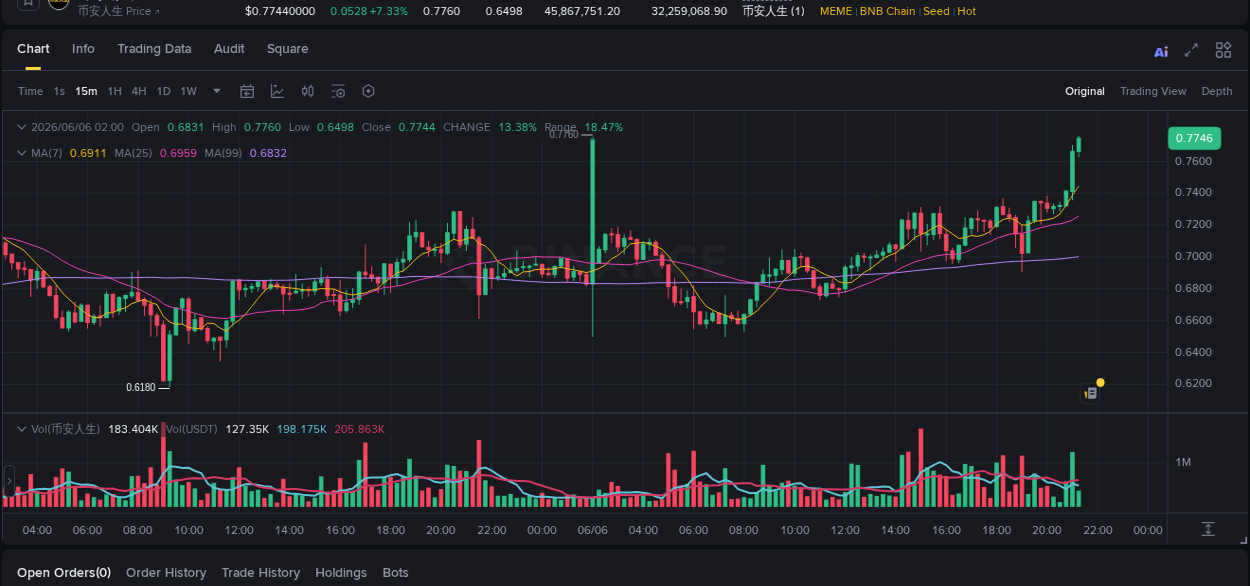
Task: Open the hexagon chart settings icon
Action: tap(368, 91)
